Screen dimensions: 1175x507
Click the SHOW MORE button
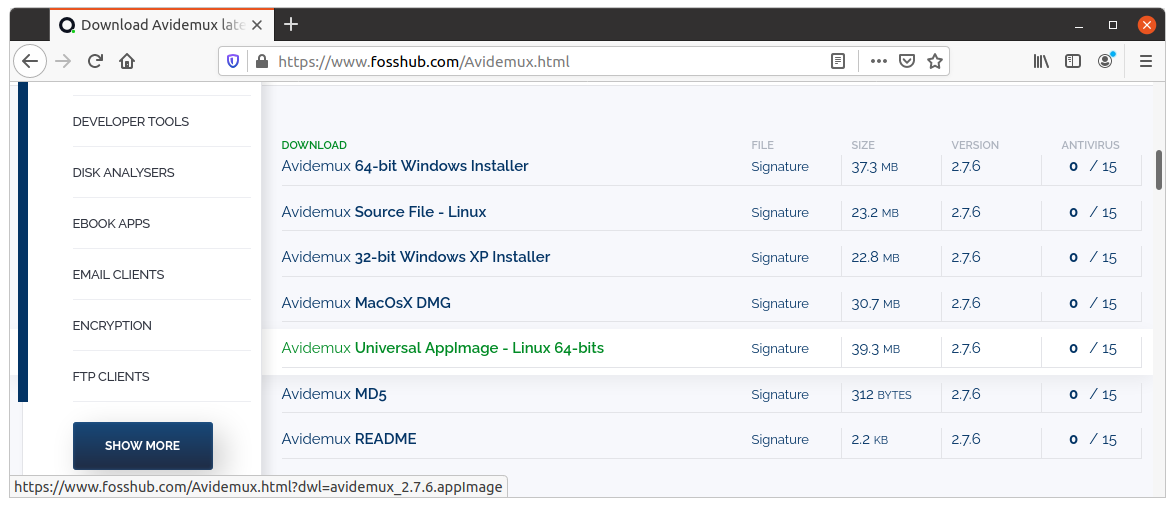pyautogui.click(x=143, y=446)
